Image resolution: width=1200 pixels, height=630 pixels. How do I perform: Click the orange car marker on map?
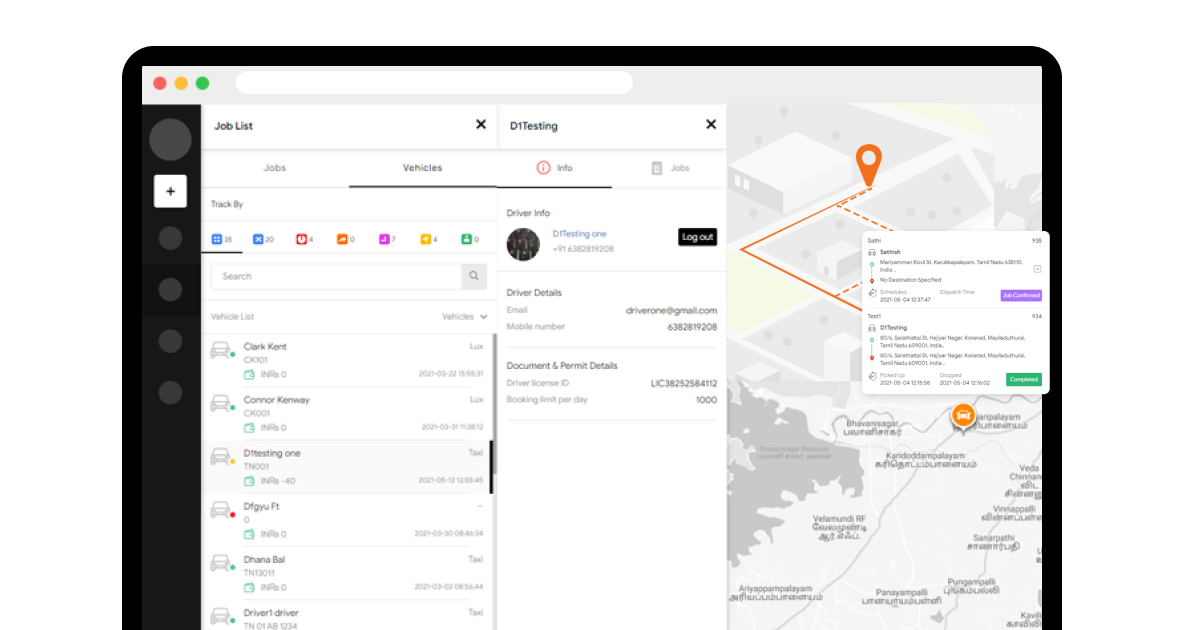[962, 415]
